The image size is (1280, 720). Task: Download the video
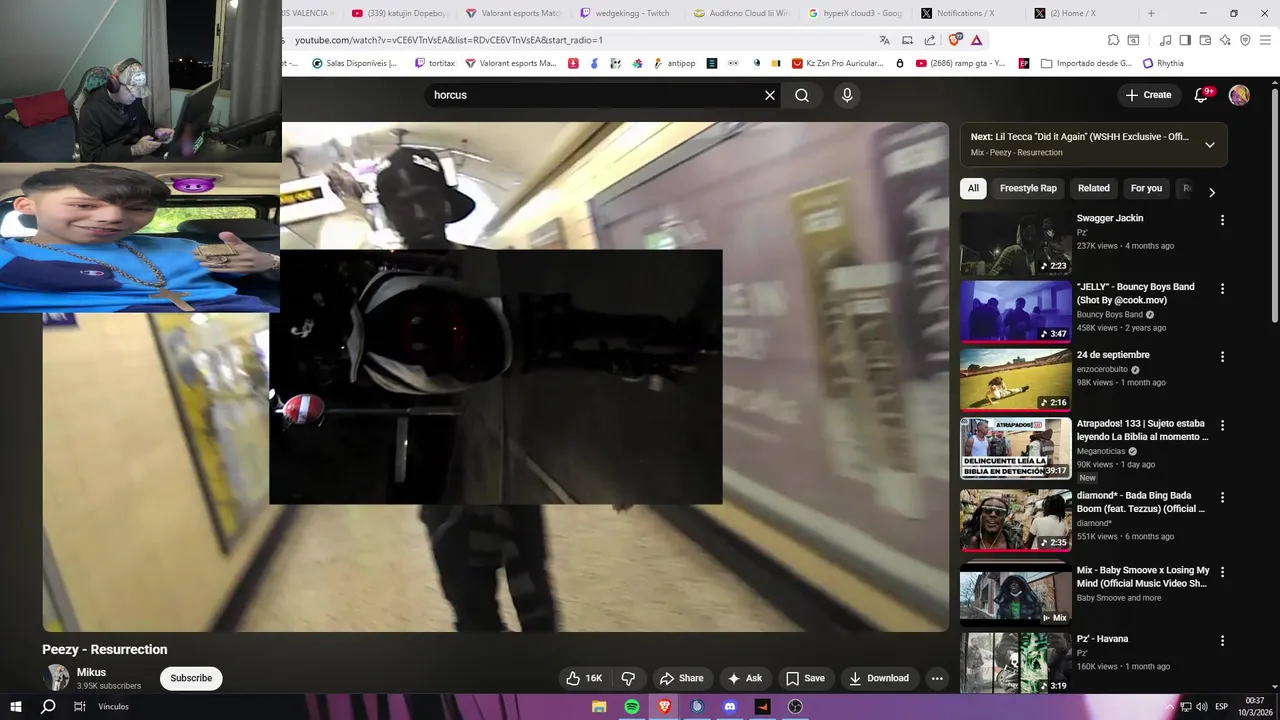[x=879, y=678]
